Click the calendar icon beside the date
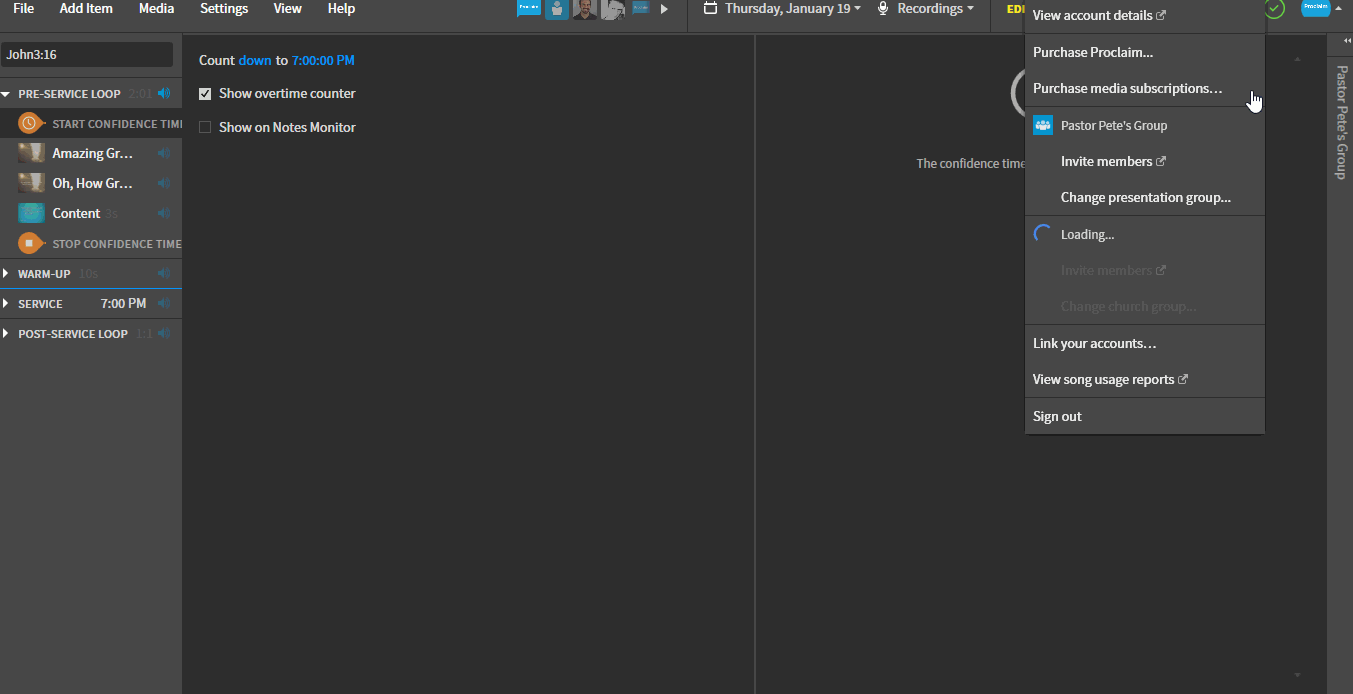 coord(711,9)
